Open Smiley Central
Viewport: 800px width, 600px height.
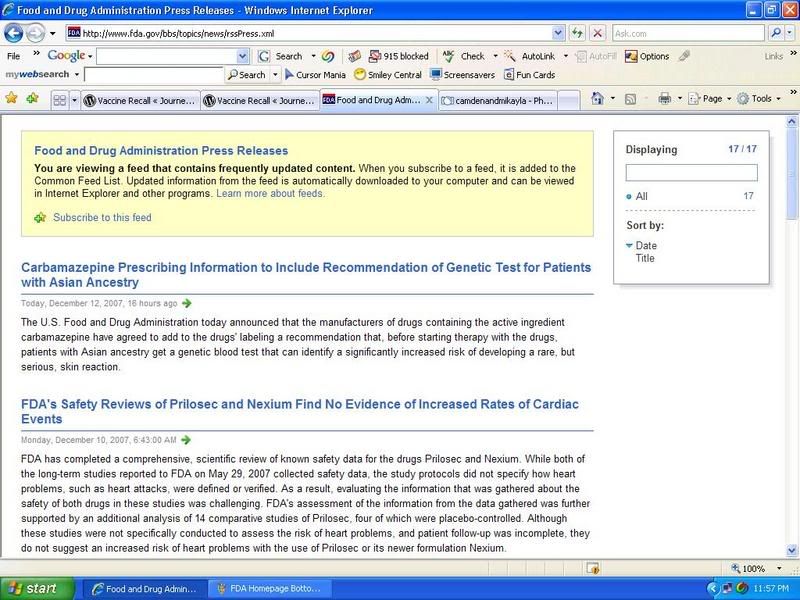click(388, 74)
